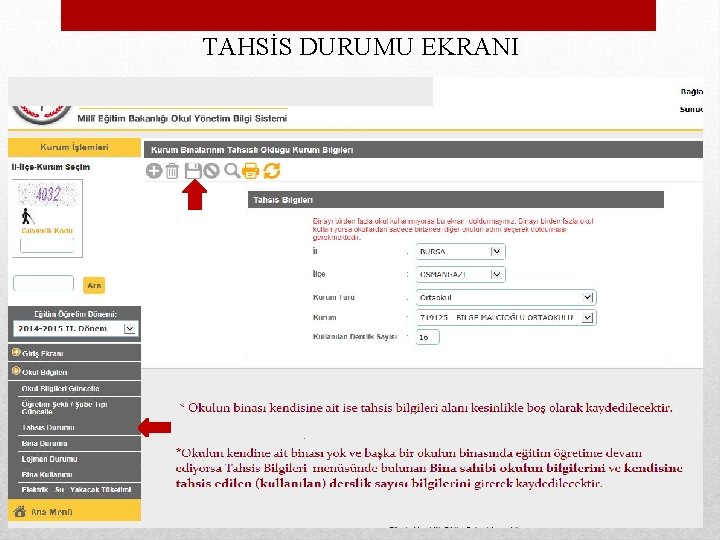Viewport: 720px width, 540px height.
Task: Click the Kullanılan Derslik Sayısı input field
Action: tap(428, 337)
